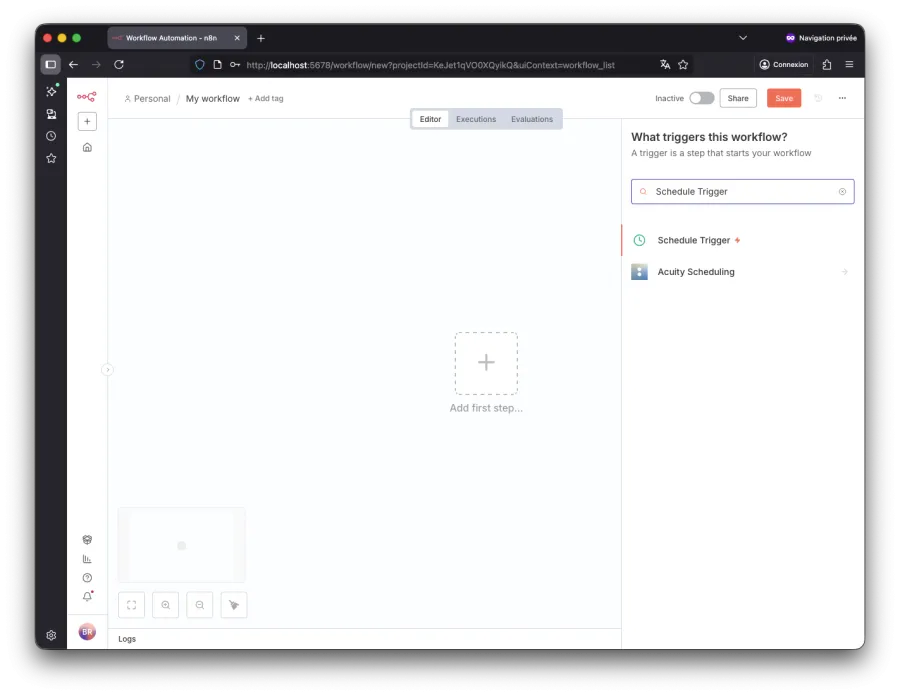Image resolution: width=900 pixels, height=696 pixels.
Task: Click the plus create button in n8n sidebar
Action: click(87, 121)
